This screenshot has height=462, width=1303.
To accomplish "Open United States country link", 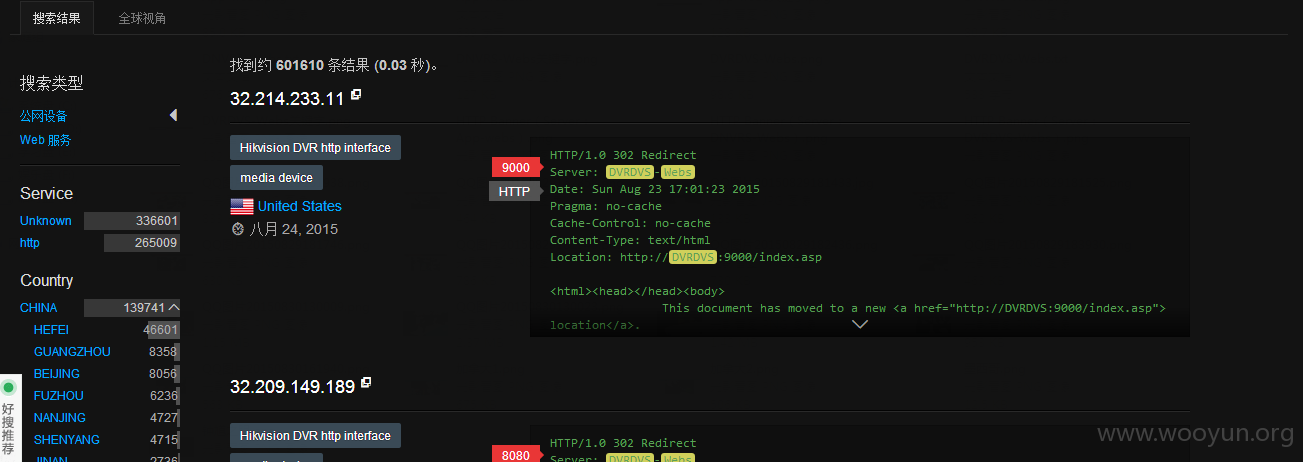I will tap(300, 206).
